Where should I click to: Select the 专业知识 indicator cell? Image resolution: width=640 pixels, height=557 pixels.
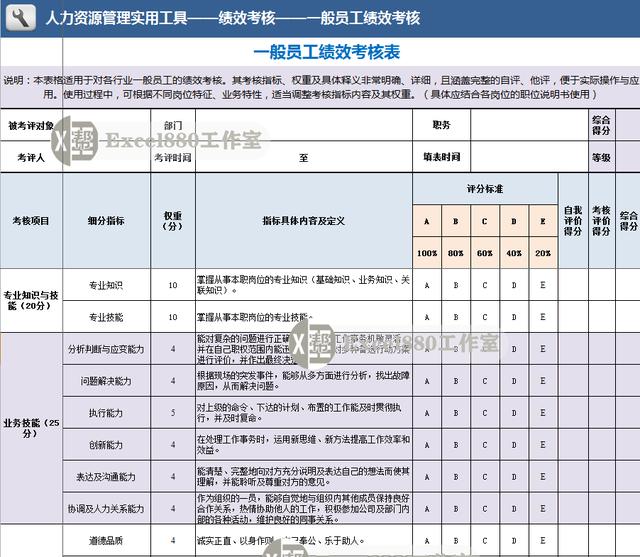coord(107,285)
